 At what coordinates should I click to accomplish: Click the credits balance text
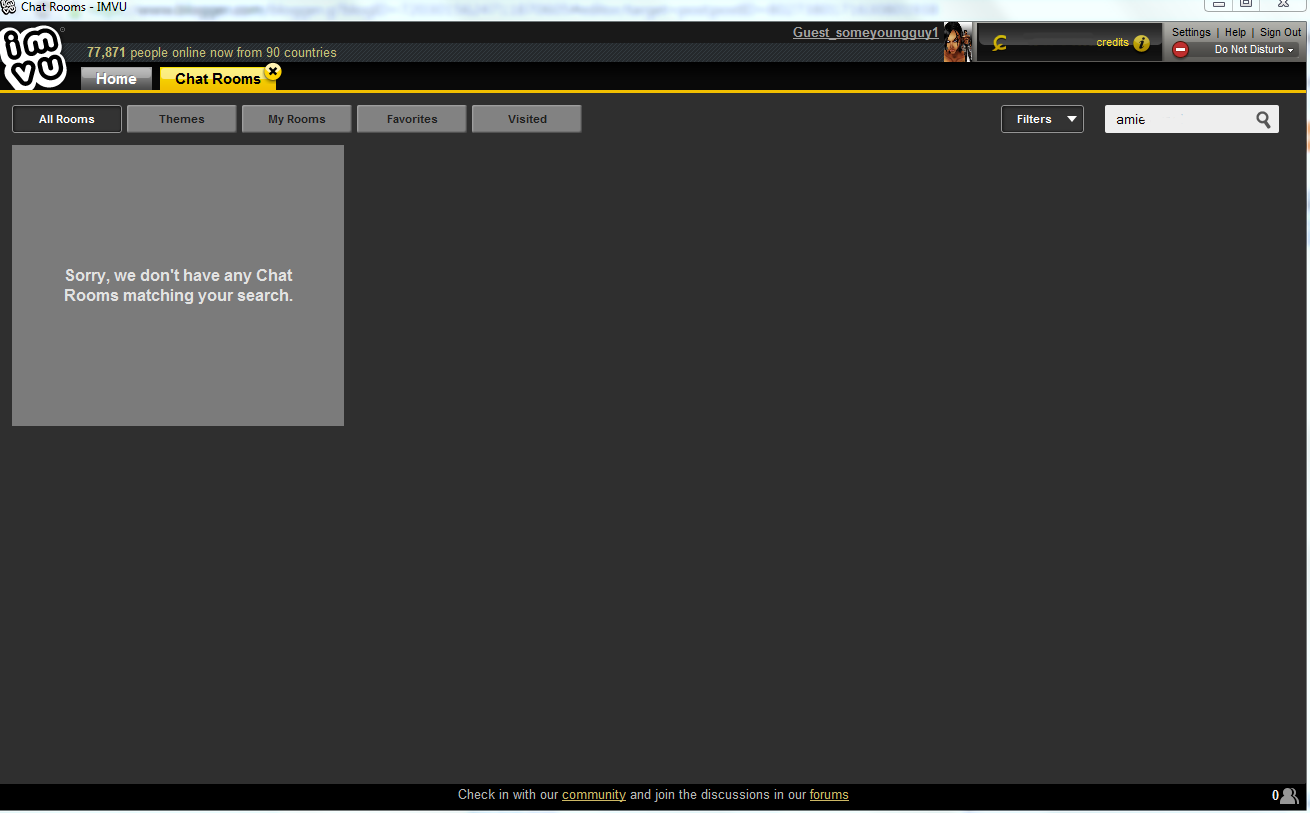point(1112,42)
